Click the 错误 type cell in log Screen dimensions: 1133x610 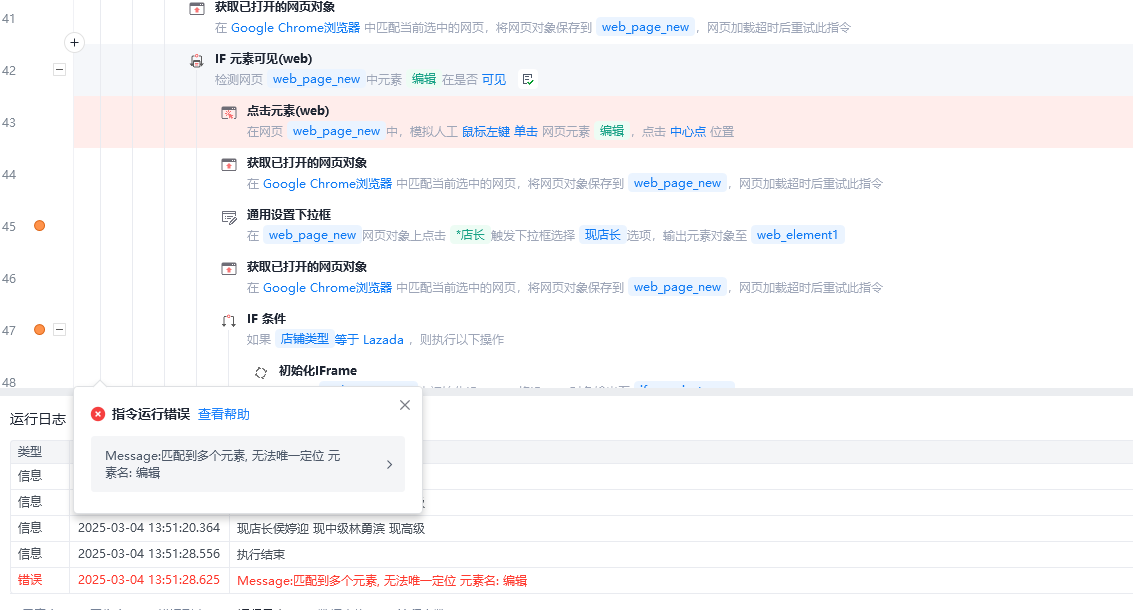pyautogui.click(x=30, y=580)
